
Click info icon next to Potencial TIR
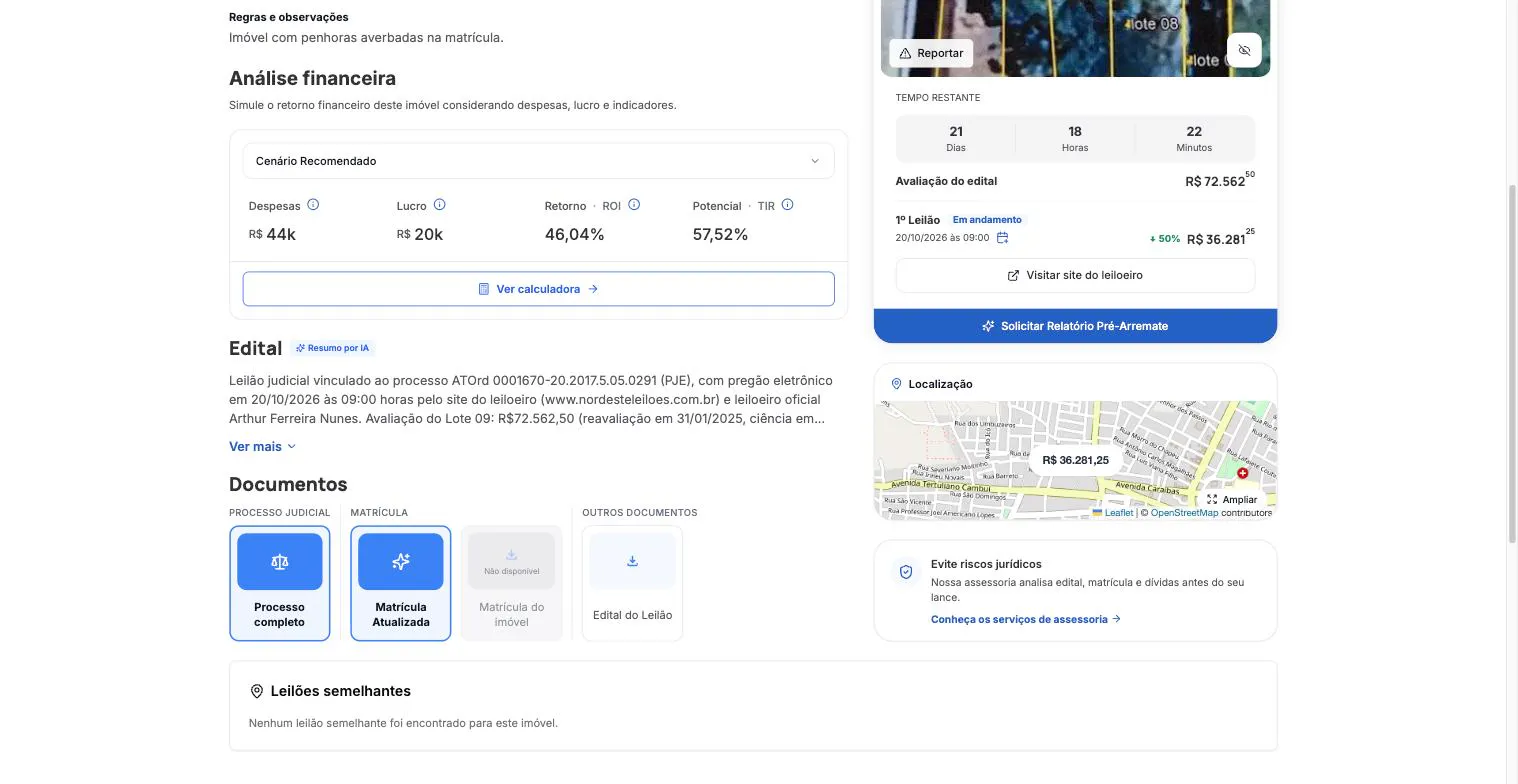click(787, 205)
